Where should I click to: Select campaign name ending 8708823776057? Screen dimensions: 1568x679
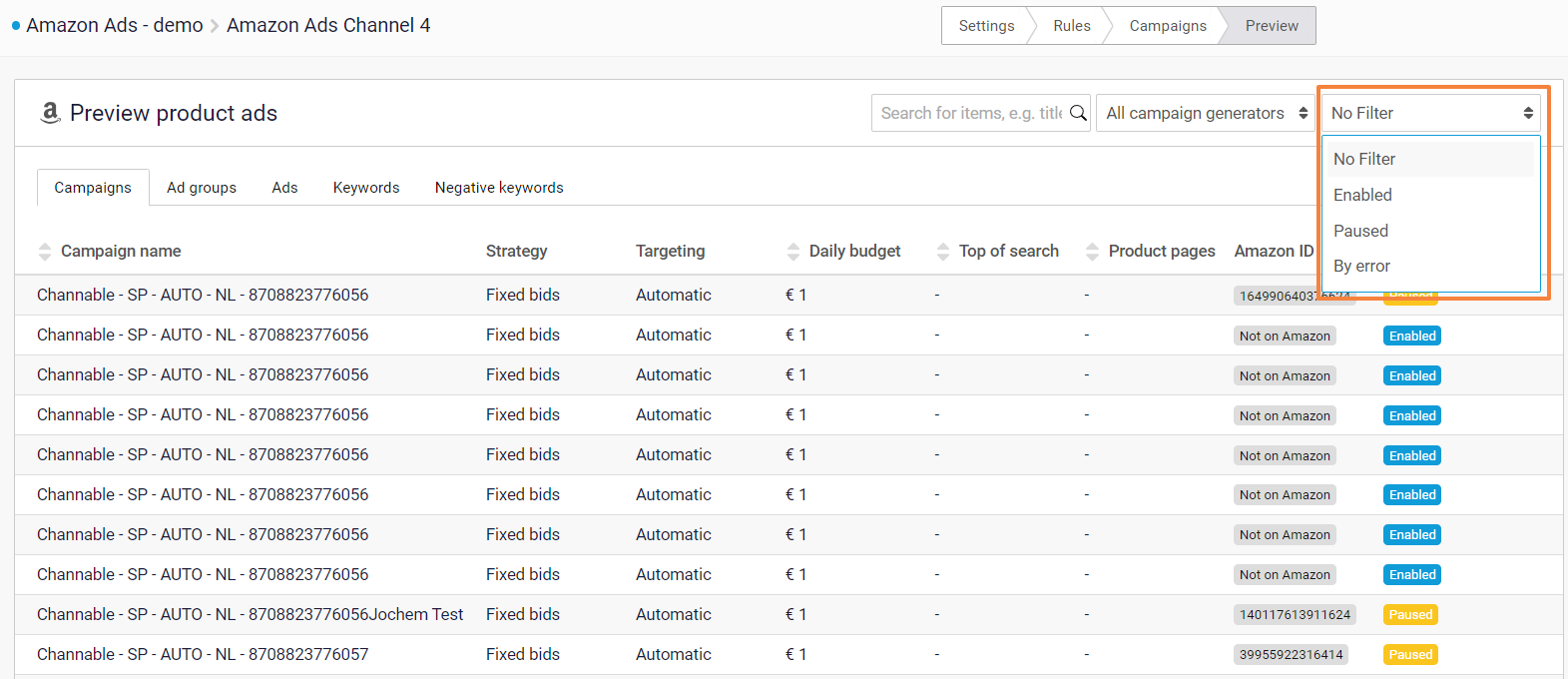(203, 654)
